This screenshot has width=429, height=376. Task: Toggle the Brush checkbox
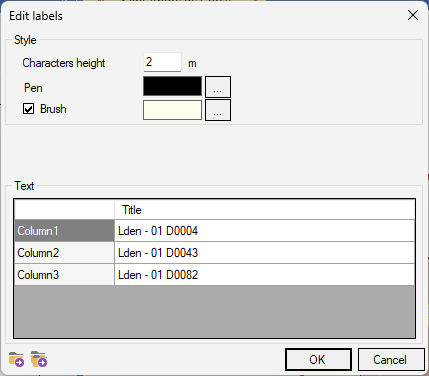[x=28, y=109]
